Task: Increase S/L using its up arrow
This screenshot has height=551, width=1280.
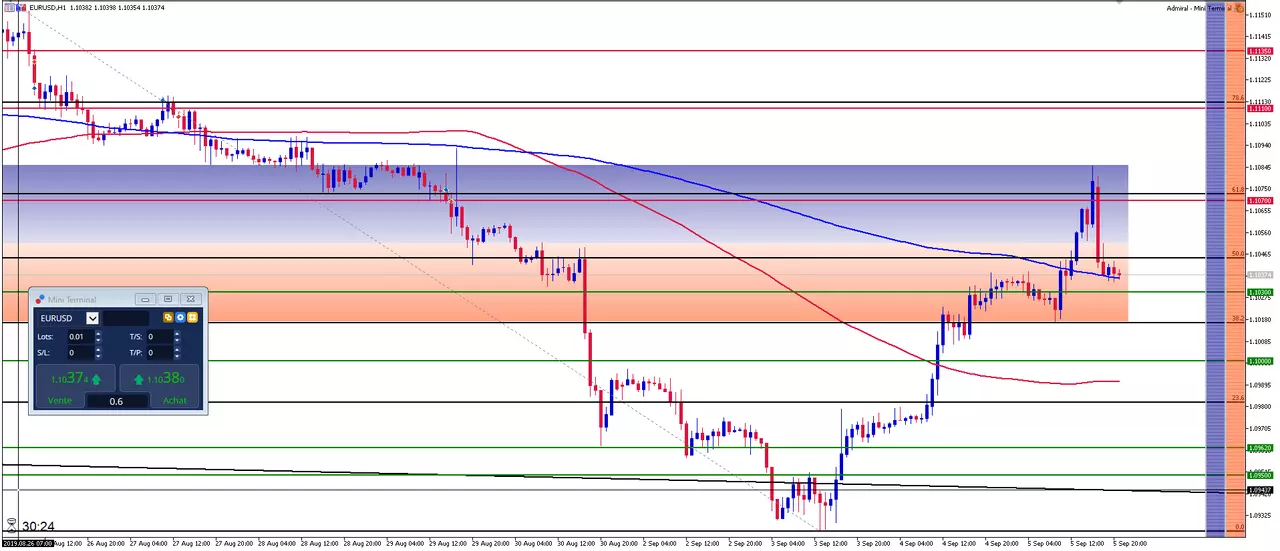Action: click(x=98, y=350)
